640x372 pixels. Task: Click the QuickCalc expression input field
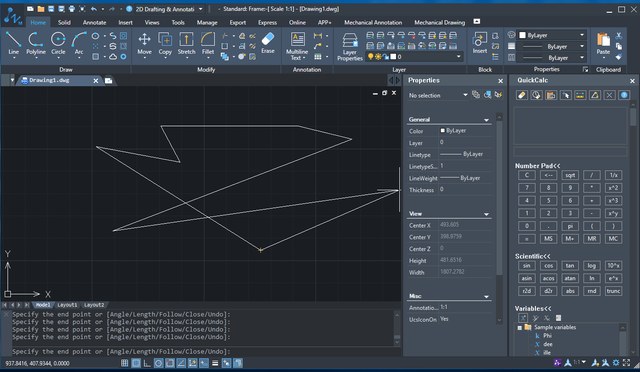[x=570, y=151]
